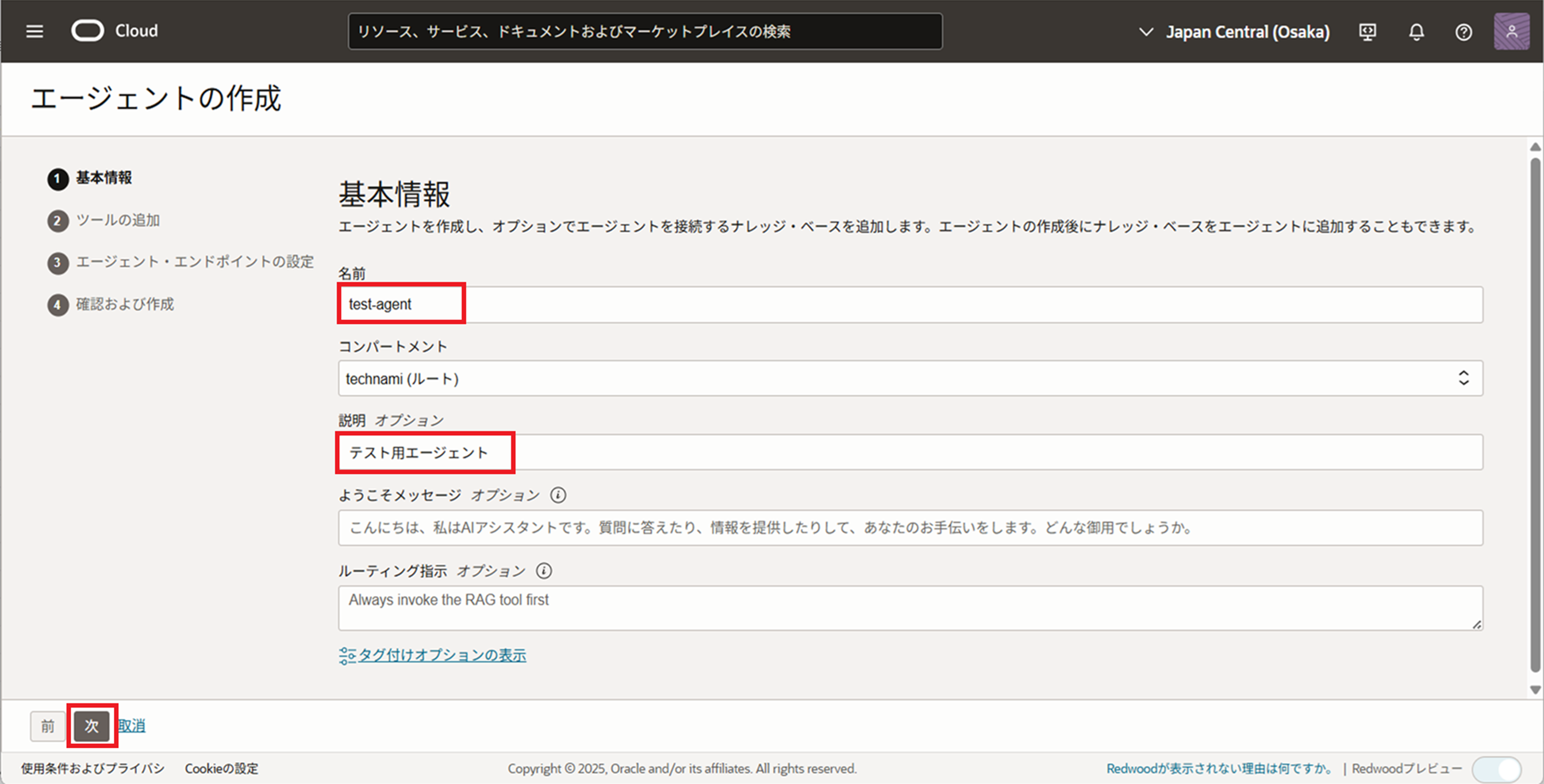Toggle the Redwoodプレビュー switch
This screenshot has width=1544, height=784.
[1496, 768]
